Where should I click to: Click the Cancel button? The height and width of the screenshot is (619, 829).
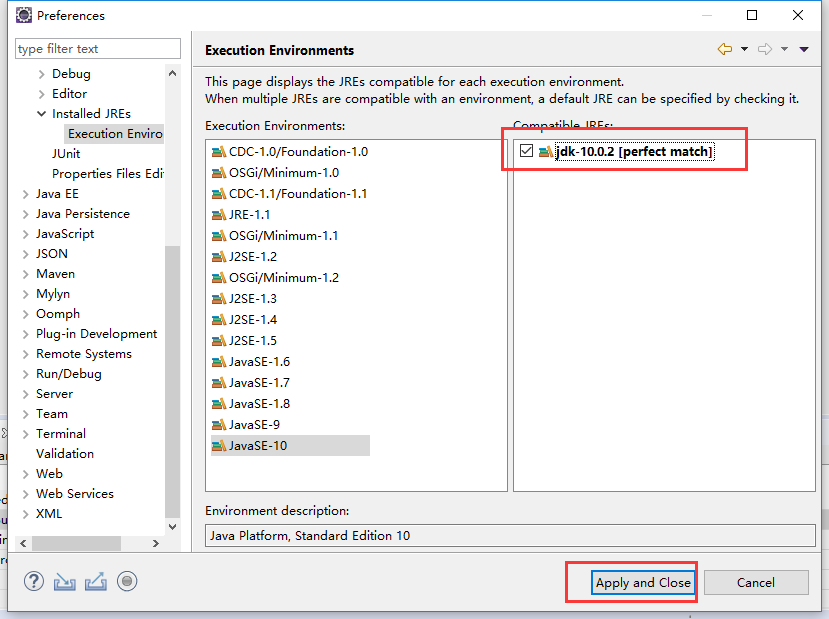click(756, 583)
